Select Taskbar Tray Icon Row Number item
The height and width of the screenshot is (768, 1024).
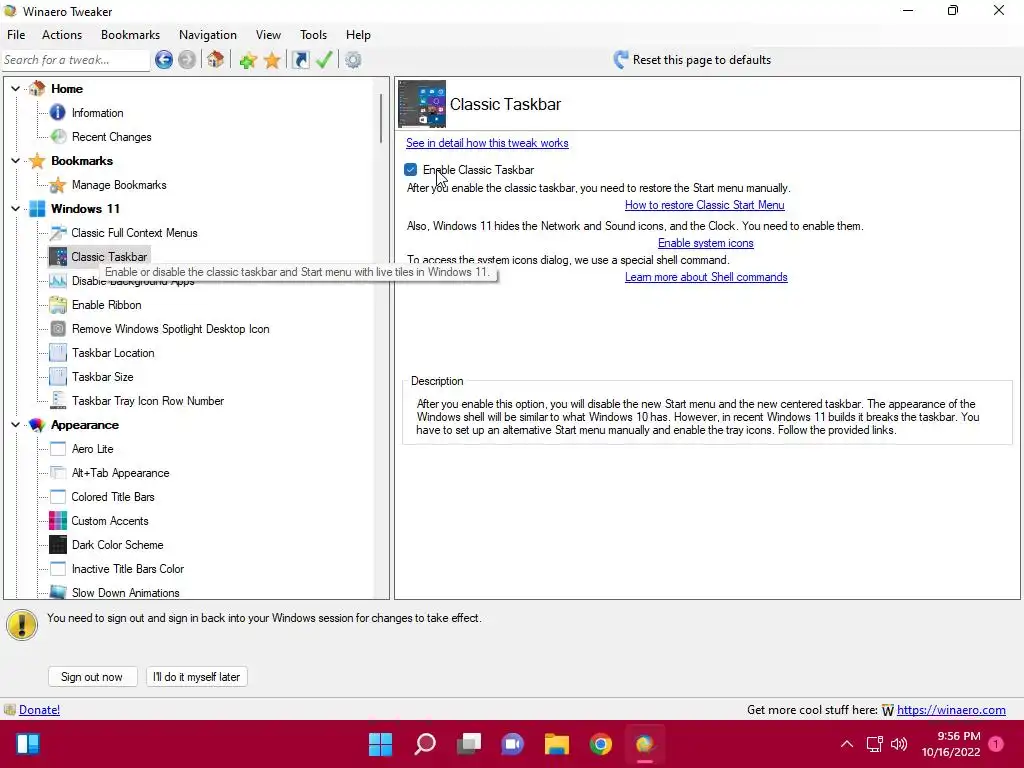(148, 401)
